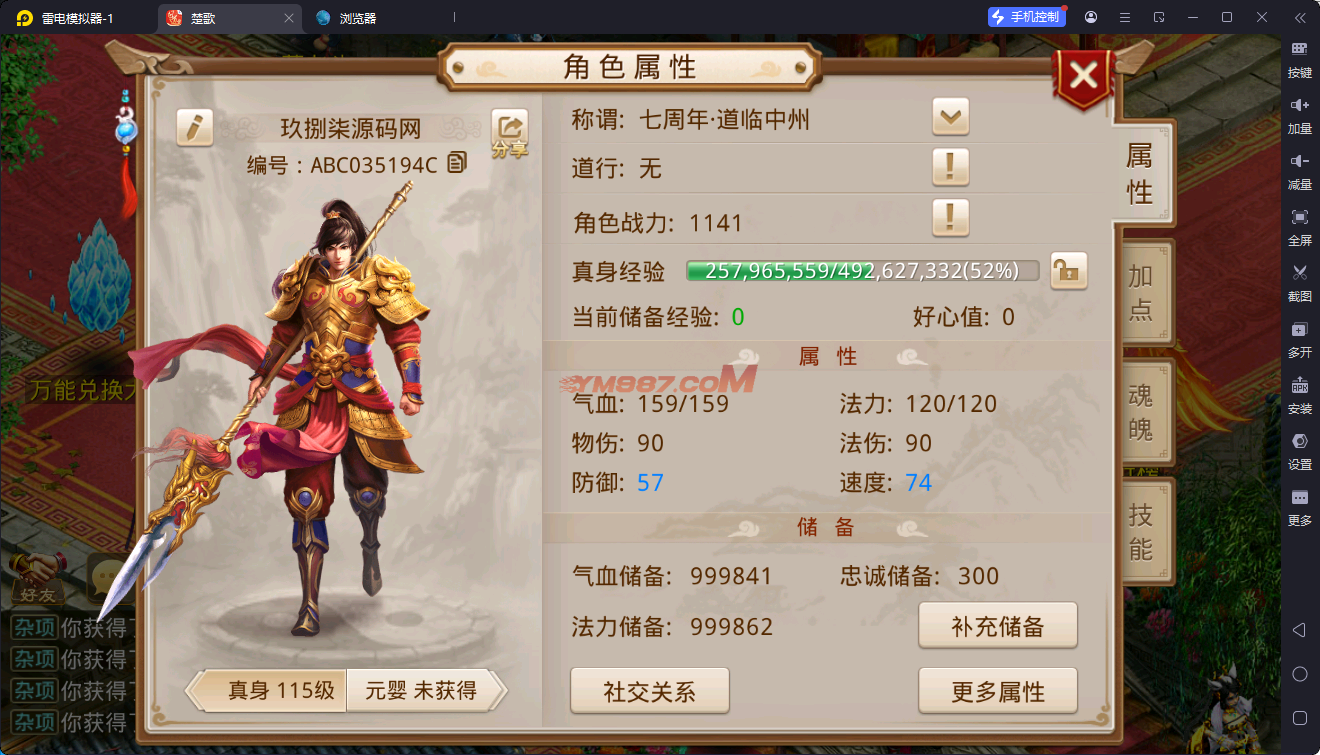Copy the character ID number icon
This screenshot has height=755, width=1320.
[457, 163]
